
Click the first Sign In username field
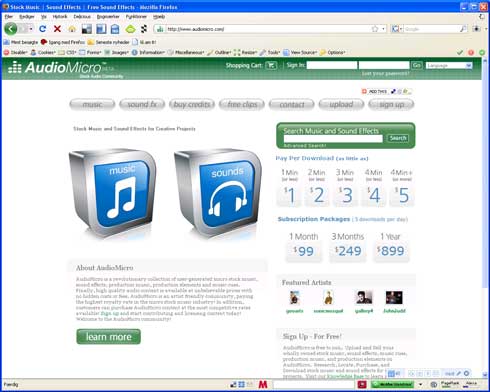(332, 65)
